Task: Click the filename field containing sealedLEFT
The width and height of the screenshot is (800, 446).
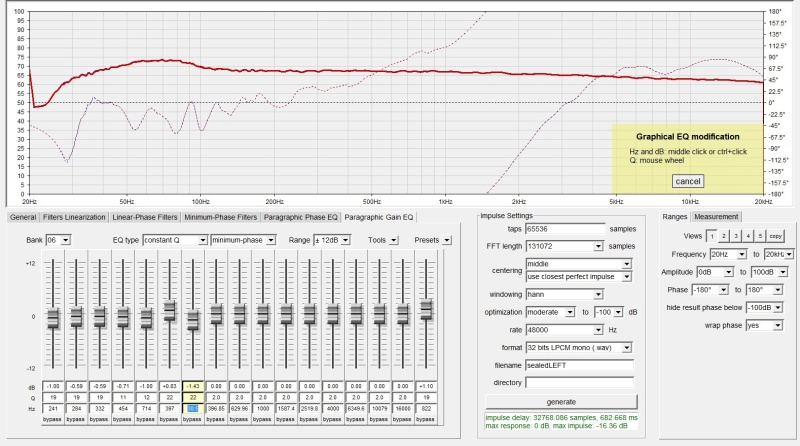Action: pyautogui.click(x=580, y=364)
